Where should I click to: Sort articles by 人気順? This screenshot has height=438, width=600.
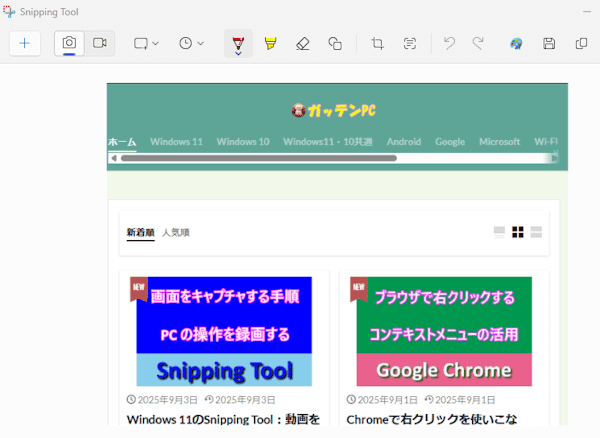tap(176, 233)
